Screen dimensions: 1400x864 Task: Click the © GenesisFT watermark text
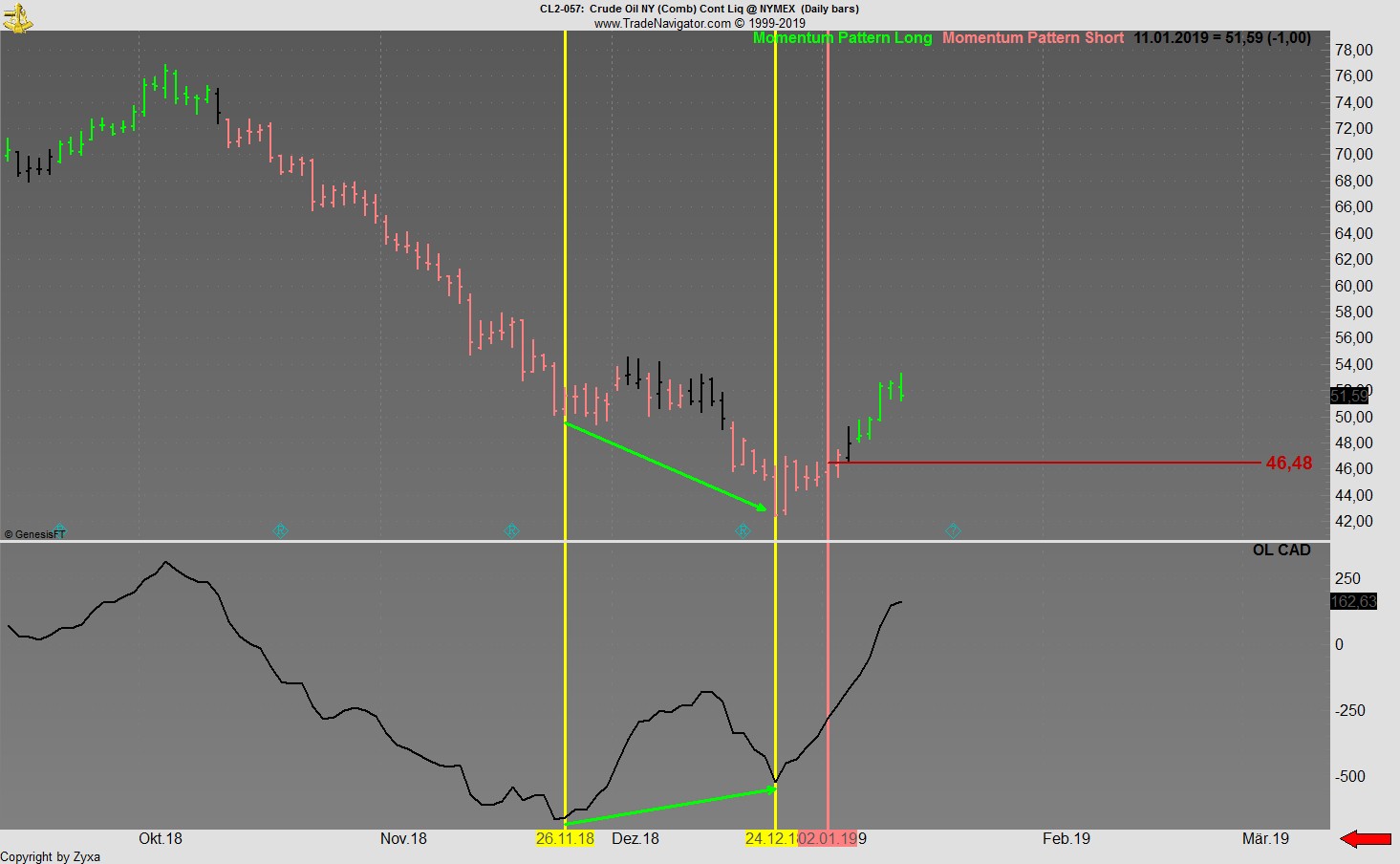coord(34,534)
